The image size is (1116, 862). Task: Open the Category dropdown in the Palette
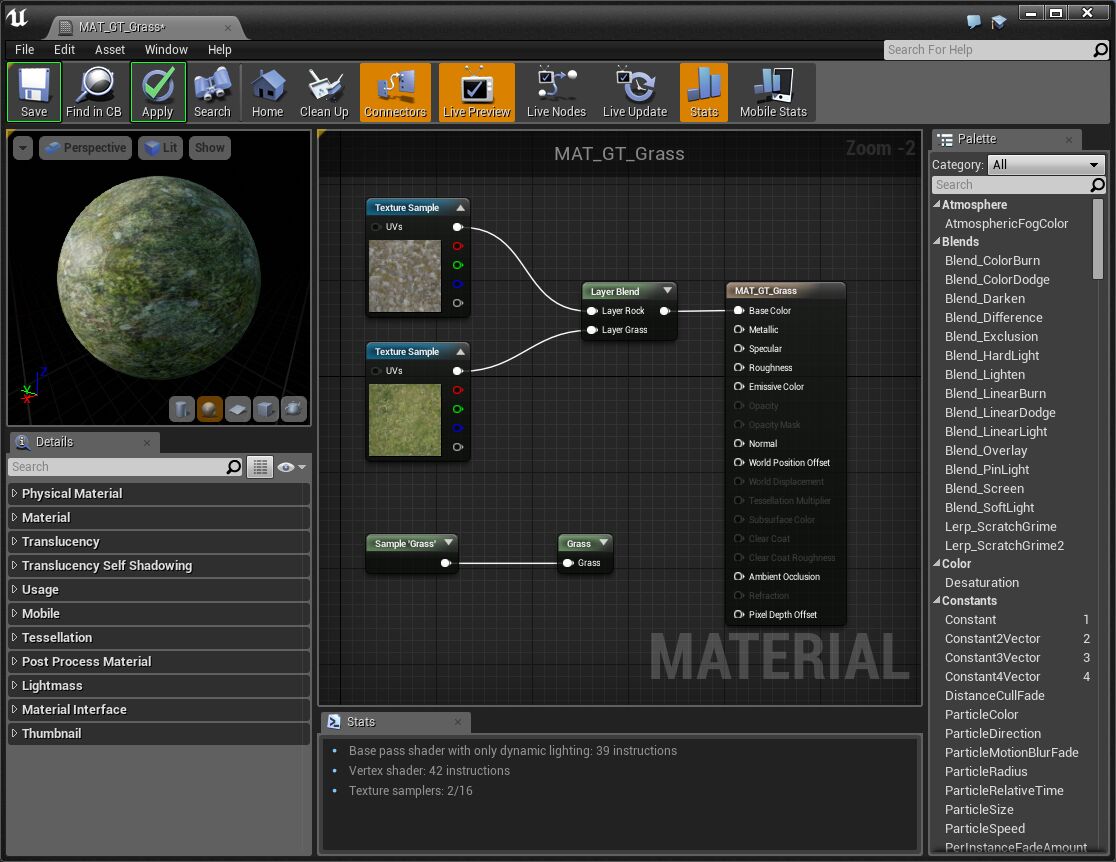pos(1045,164)
